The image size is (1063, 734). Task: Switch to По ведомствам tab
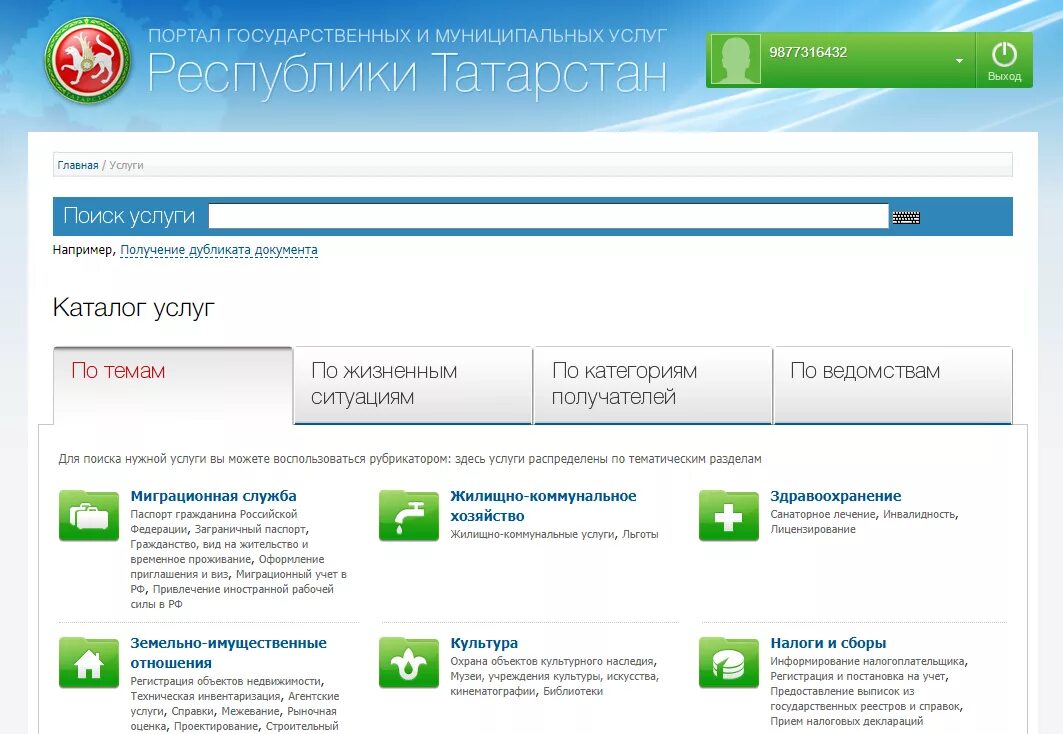point(893,385)
